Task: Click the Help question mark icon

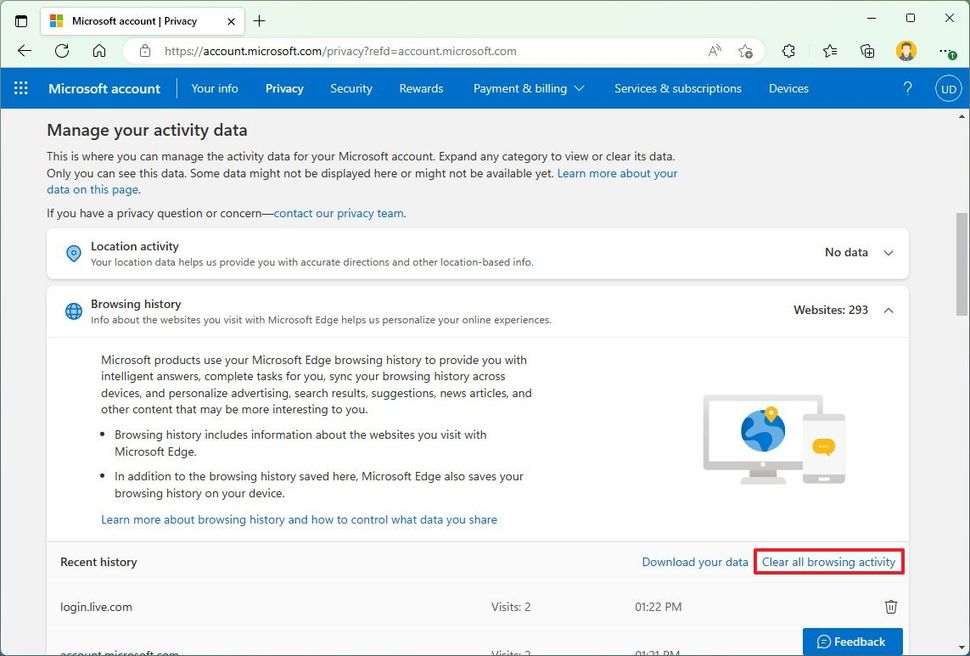Action: (x=907, y=88)
